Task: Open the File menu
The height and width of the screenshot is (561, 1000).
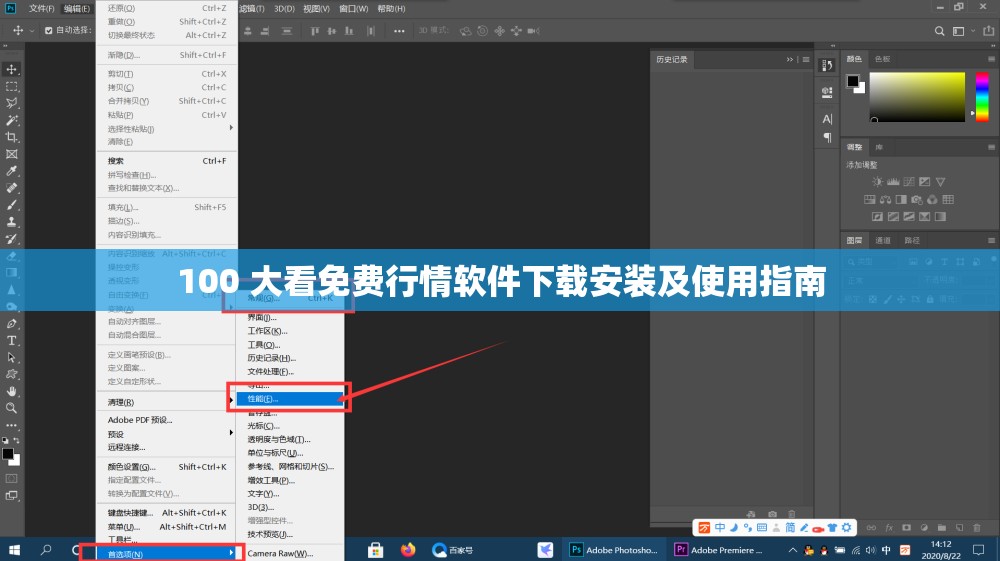Action: tap(41, 8)
